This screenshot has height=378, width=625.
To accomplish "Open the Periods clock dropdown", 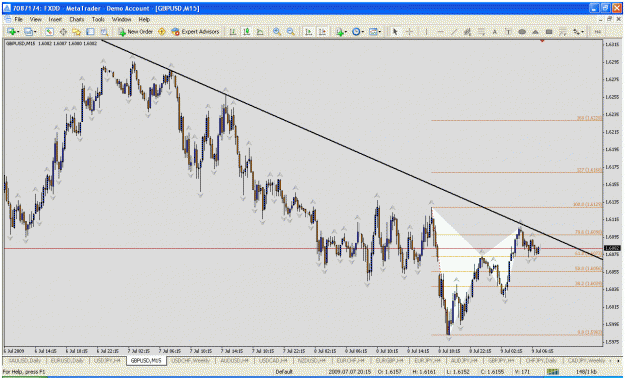I will (357, 32).
